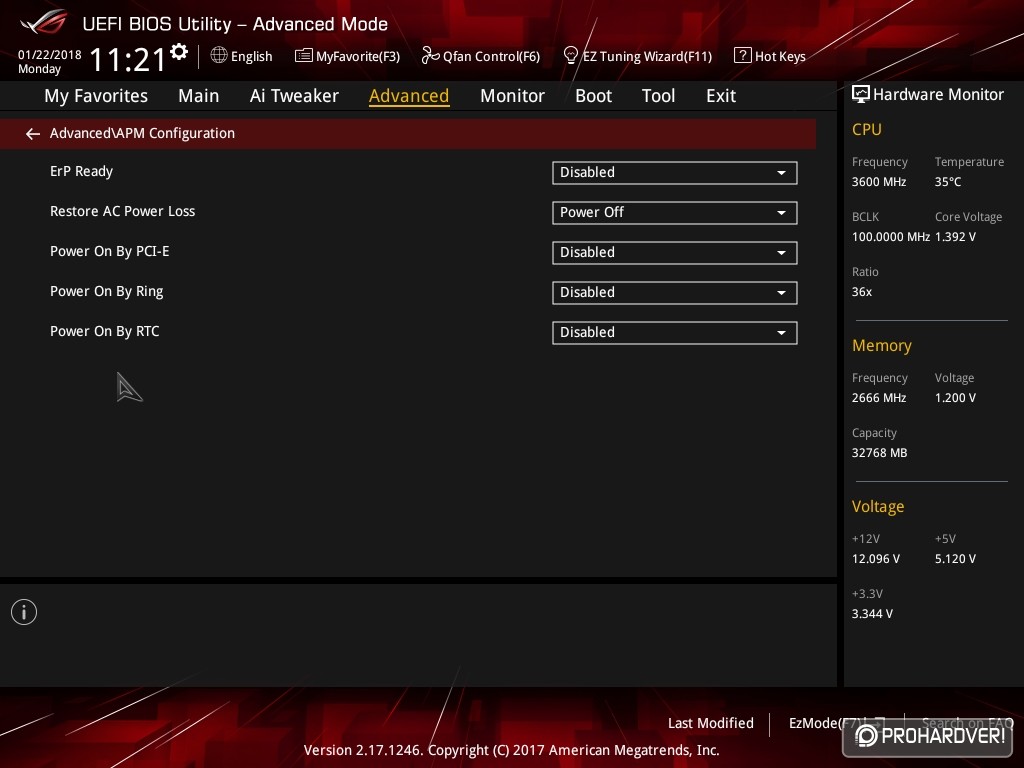The height and width of the screenshot is (768, 1024).
Task: Select the Power On By RTC label
Action: point(104,331)
